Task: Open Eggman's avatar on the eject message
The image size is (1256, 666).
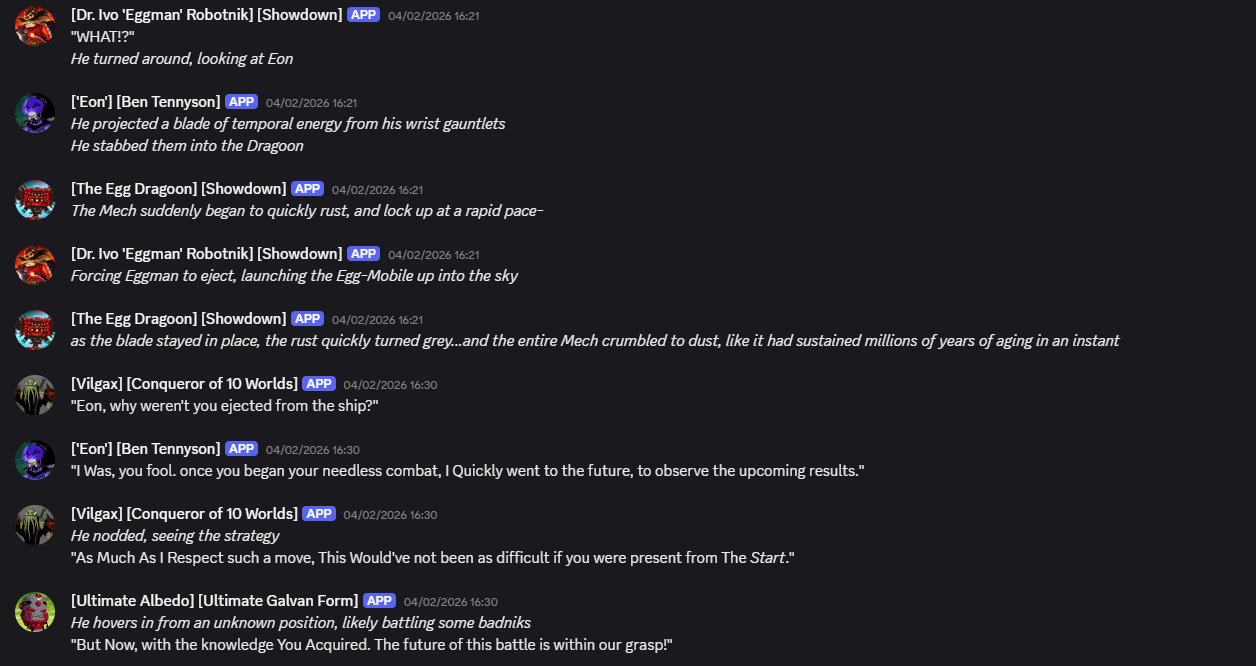Action: [x=35, y=264]
